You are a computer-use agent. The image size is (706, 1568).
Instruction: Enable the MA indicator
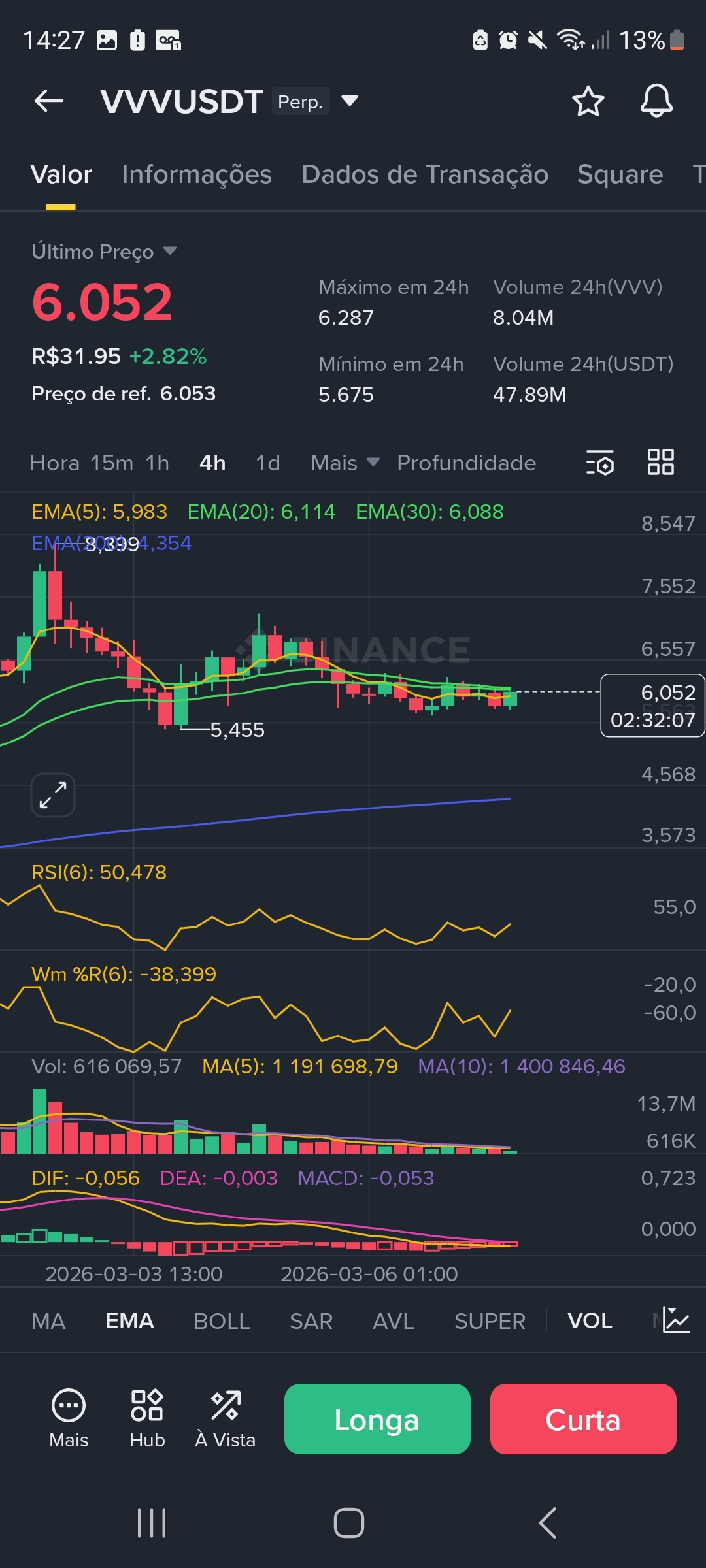point(48,1321)
